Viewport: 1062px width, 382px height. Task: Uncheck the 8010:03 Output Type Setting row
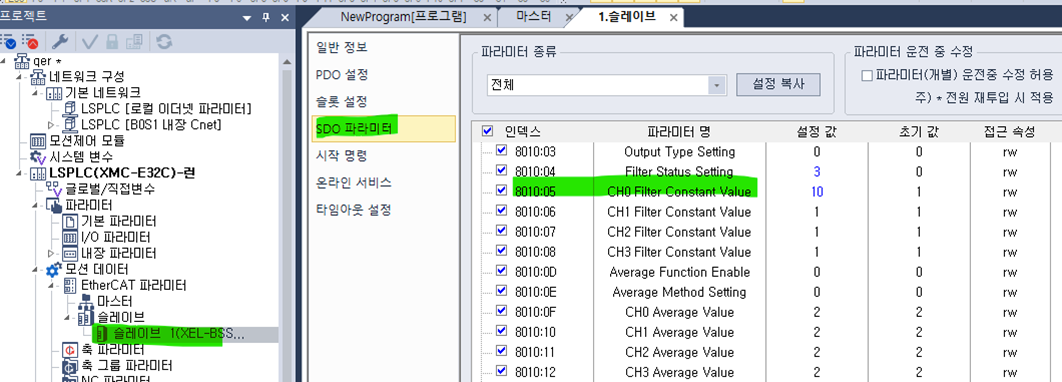pos(501,151)
